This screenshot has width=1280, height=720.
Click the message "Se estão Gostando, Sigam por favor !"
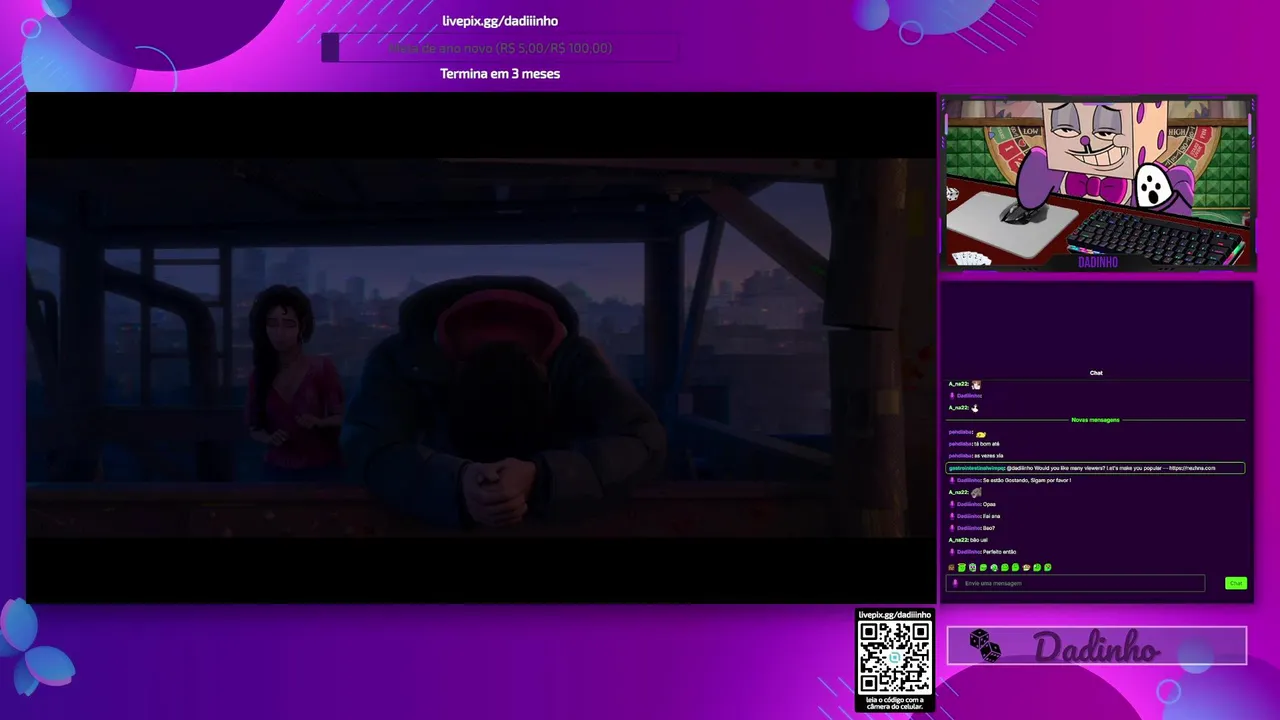pyautogui.click(x=1027, y=480)
